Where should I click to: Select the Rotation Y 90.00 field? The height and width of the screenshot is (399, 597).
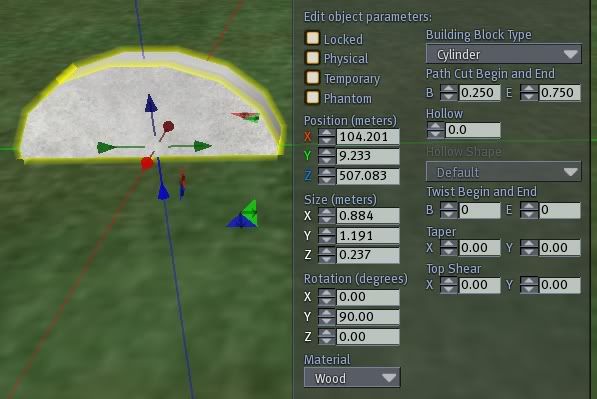(368, 317)
